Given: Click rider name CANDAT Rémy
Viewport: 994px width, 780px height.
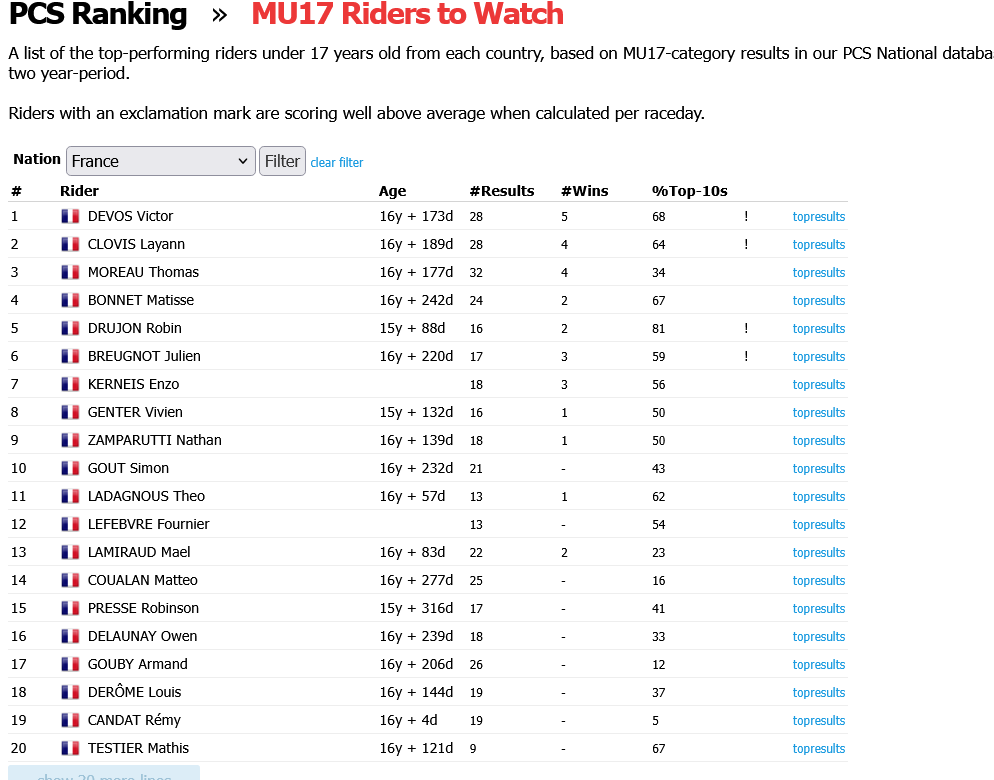Looking at the screenshot, I should pos(134,720).
